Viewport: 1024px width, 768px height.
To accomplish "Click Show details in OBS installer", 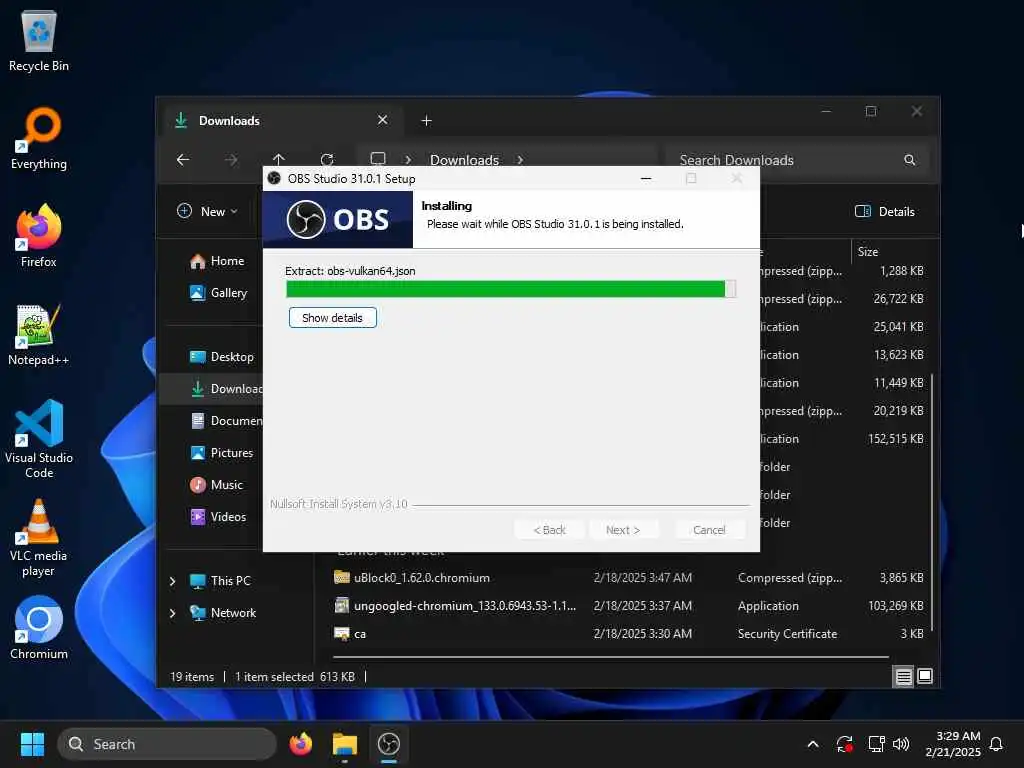I will (332, 317).
